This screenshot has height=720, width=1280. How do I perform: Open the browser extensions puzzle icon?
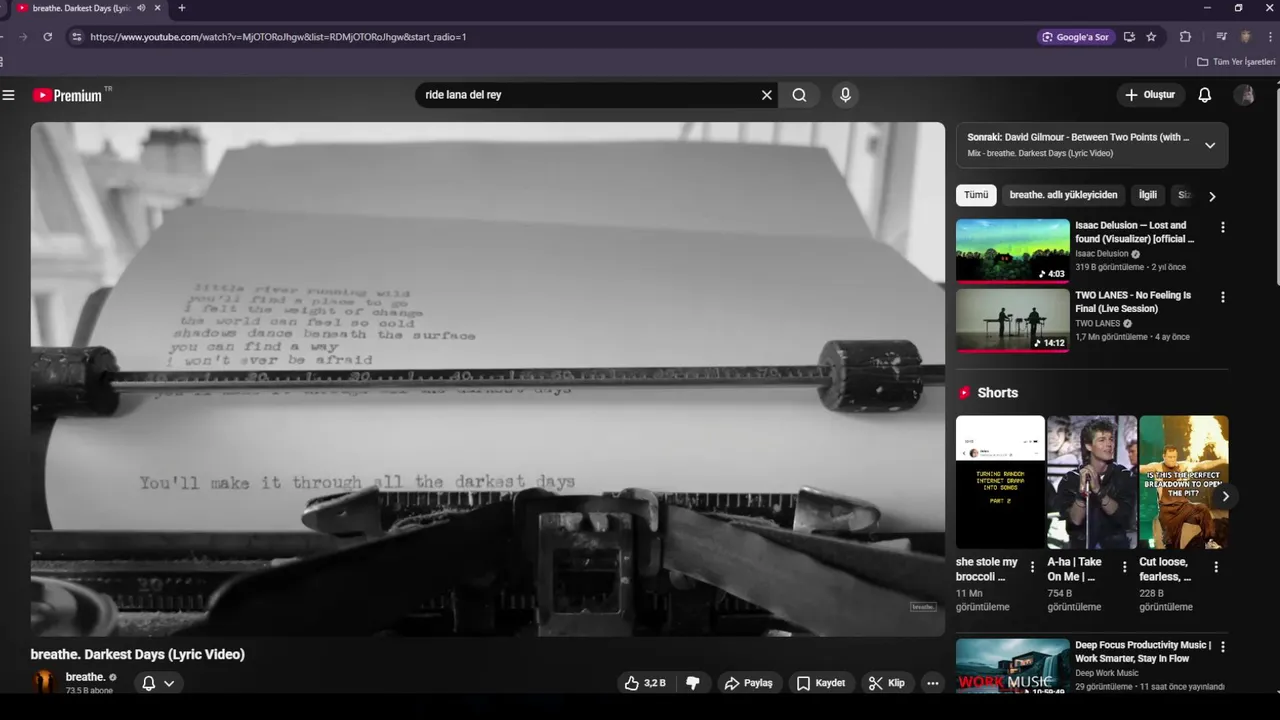point(1185,37)
